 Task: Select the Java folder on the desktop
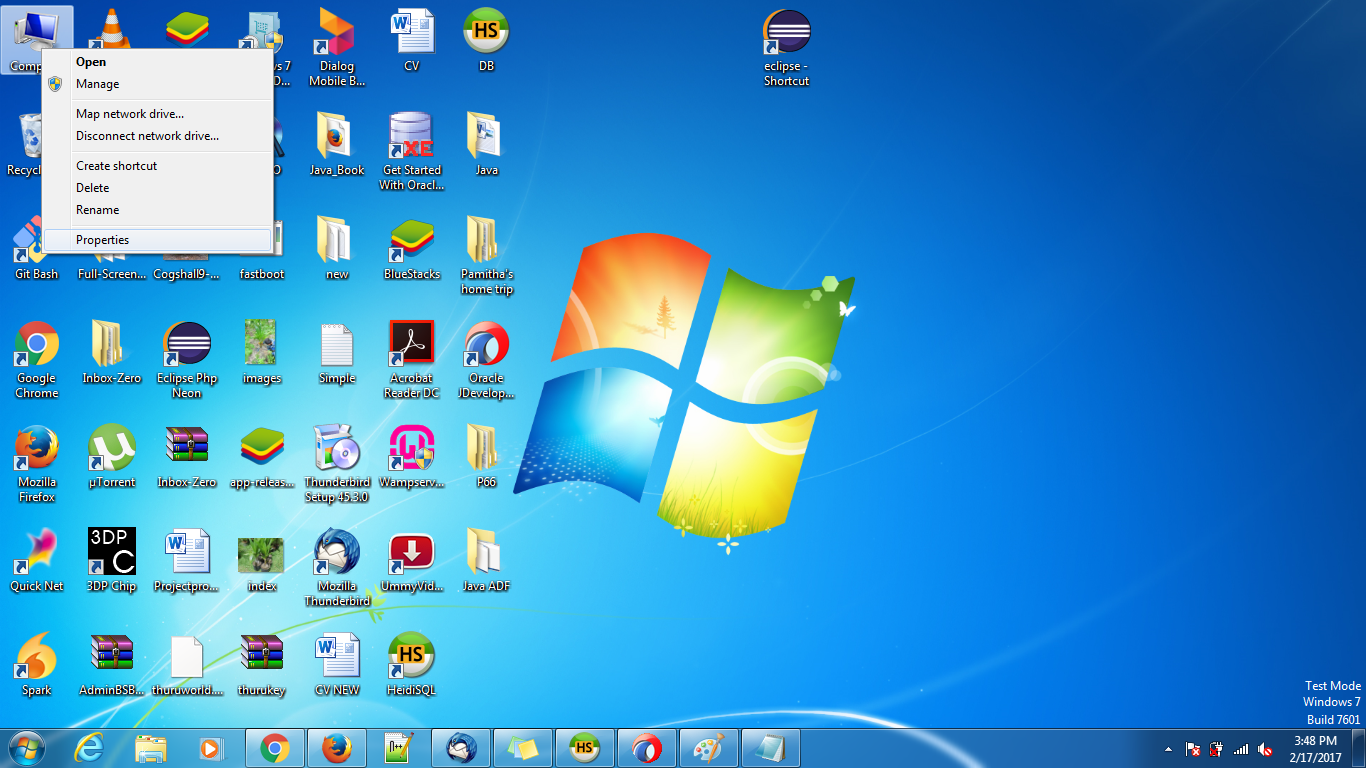point(486,144)
